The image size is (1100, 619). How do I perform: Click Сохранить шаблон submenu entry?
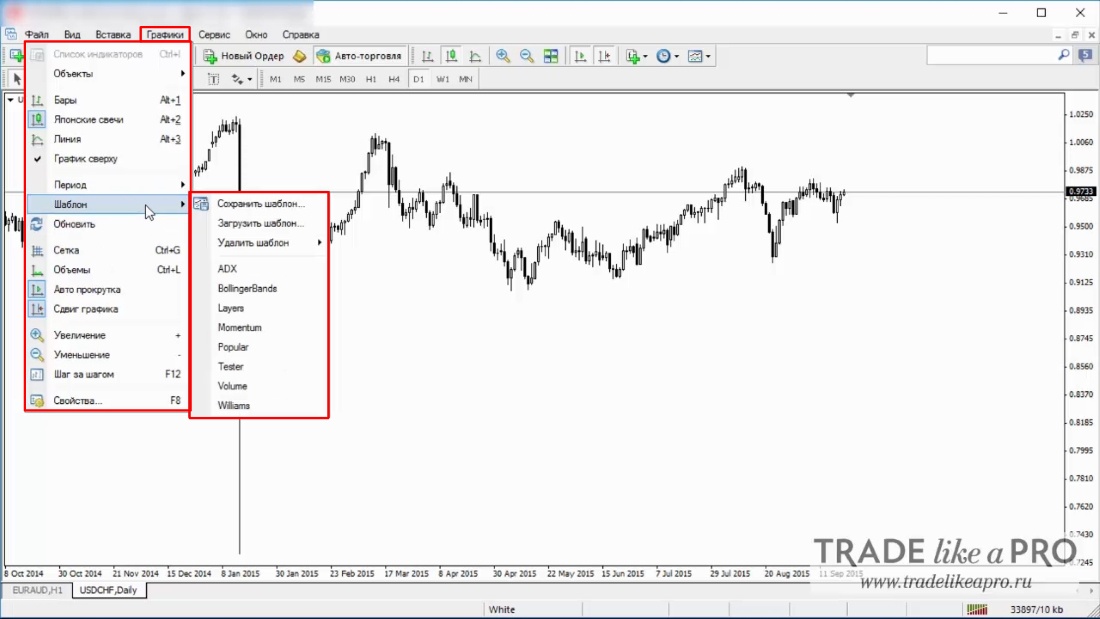click(x=259, y=204)
